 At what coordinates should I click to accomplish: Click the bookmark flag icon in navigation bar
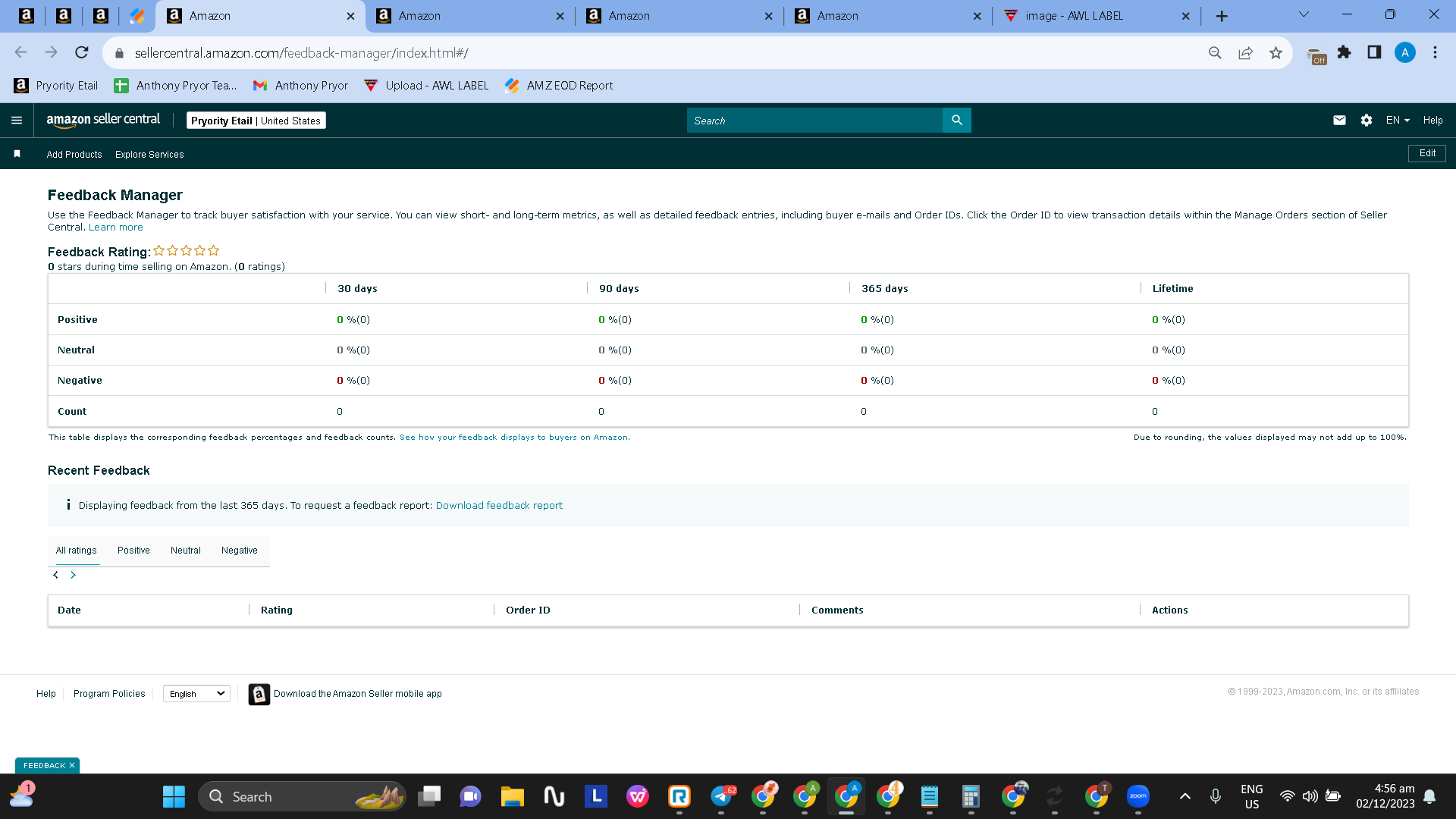[17, 154]
